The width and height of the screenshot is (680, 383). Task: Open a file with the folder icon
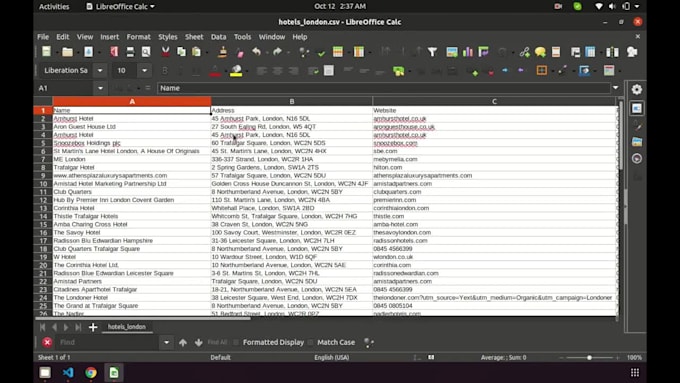pos(67,52)
